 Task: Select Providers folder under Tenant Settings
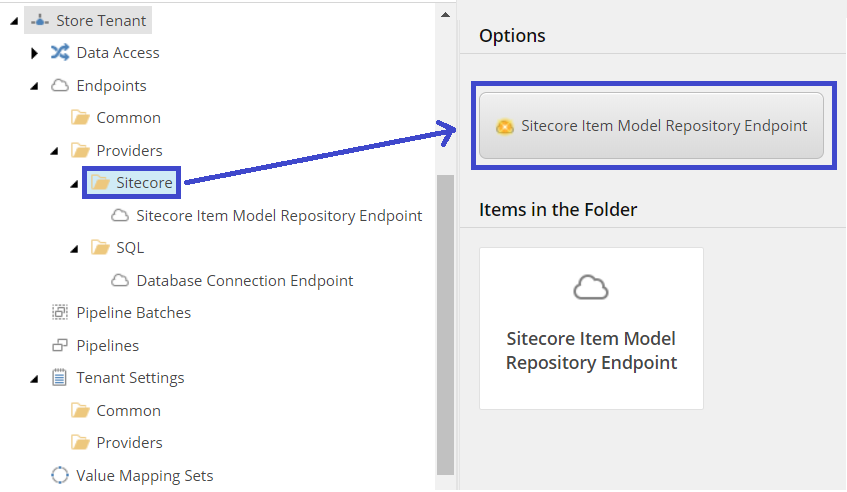tap(130, 443)
